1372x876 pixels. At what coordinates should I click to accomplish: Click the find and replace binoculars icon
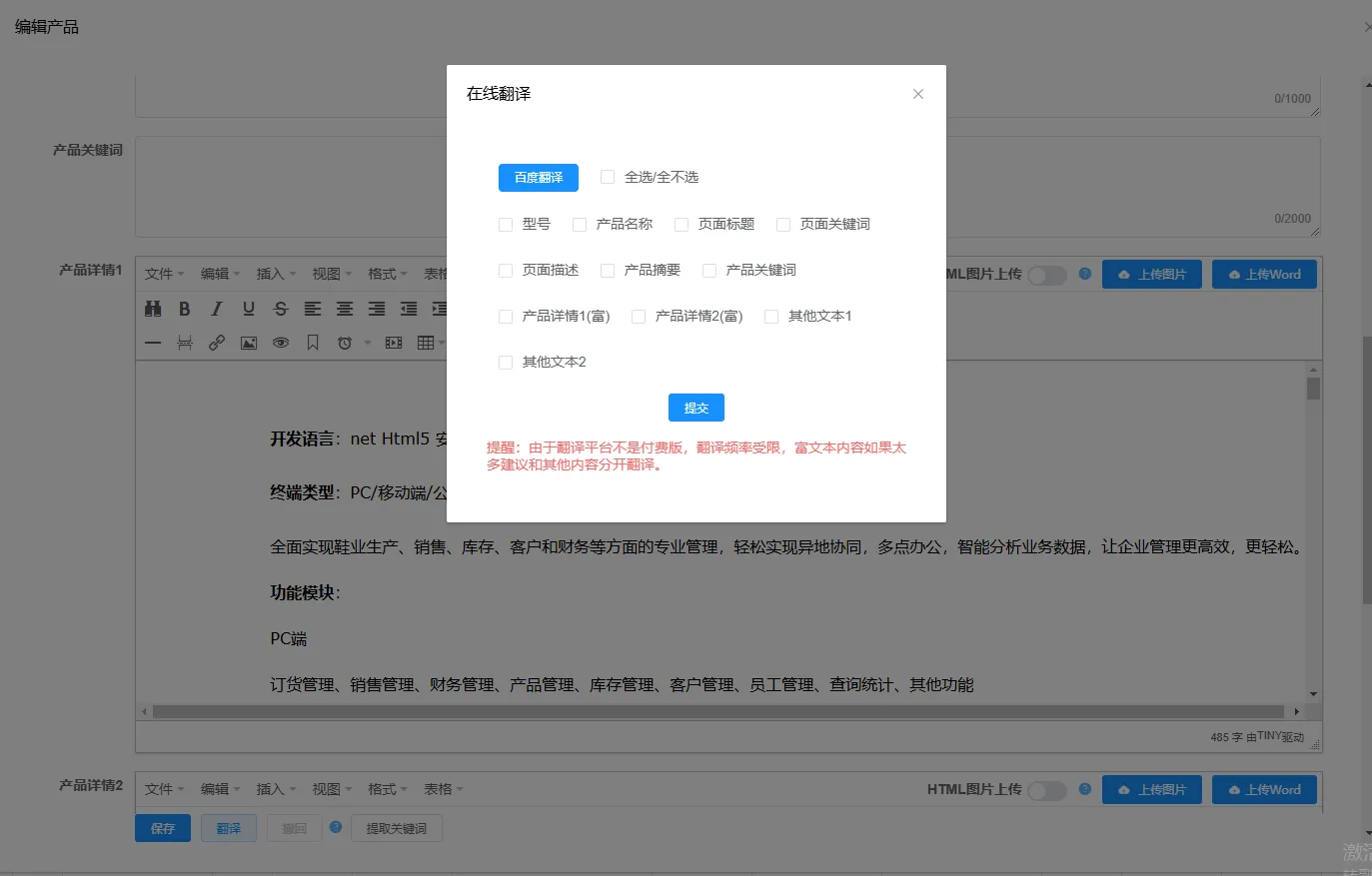[153, 309]
